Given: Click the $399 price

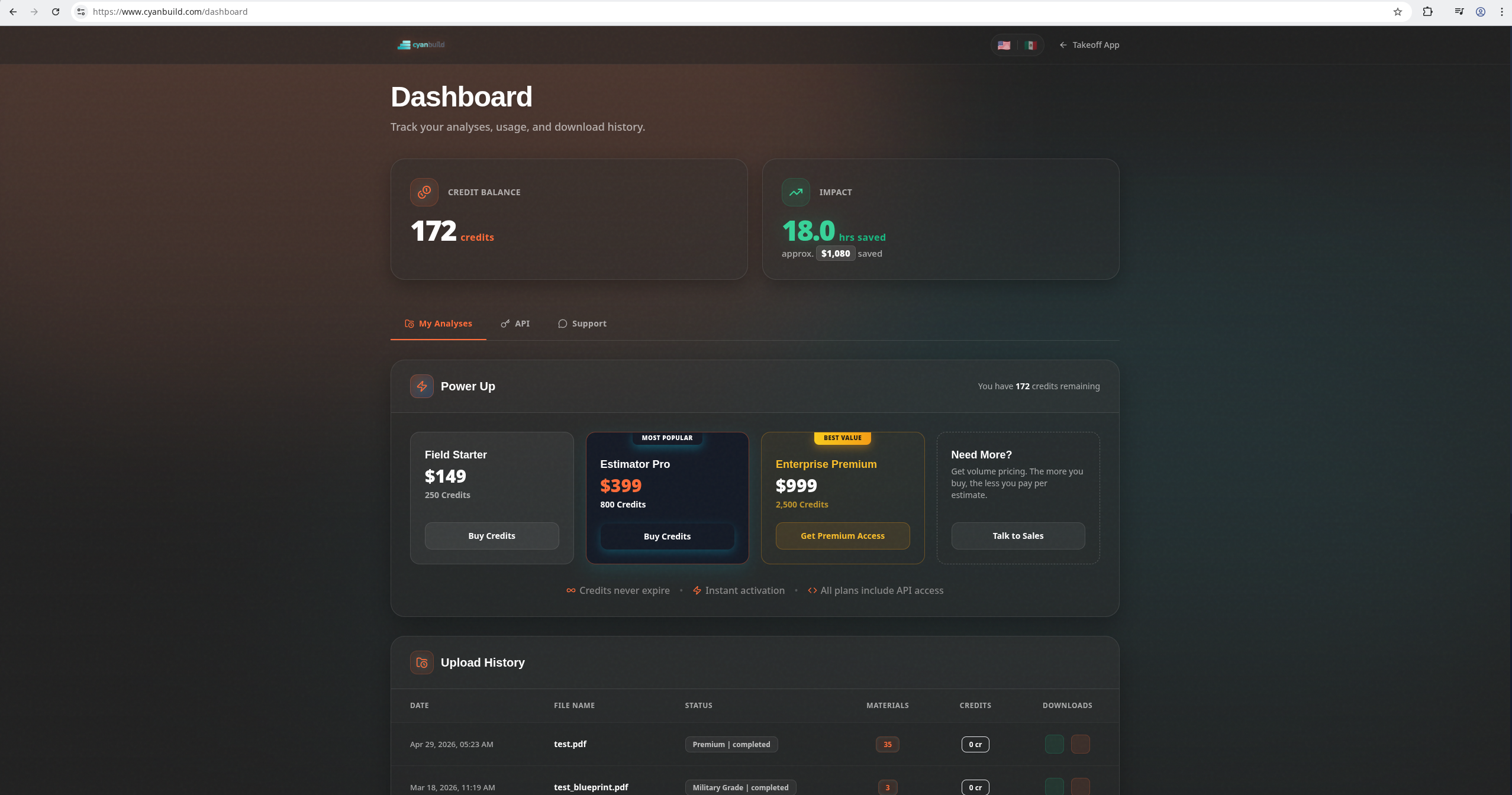Looking at the screenshot, I should click(x=621, y=486).
